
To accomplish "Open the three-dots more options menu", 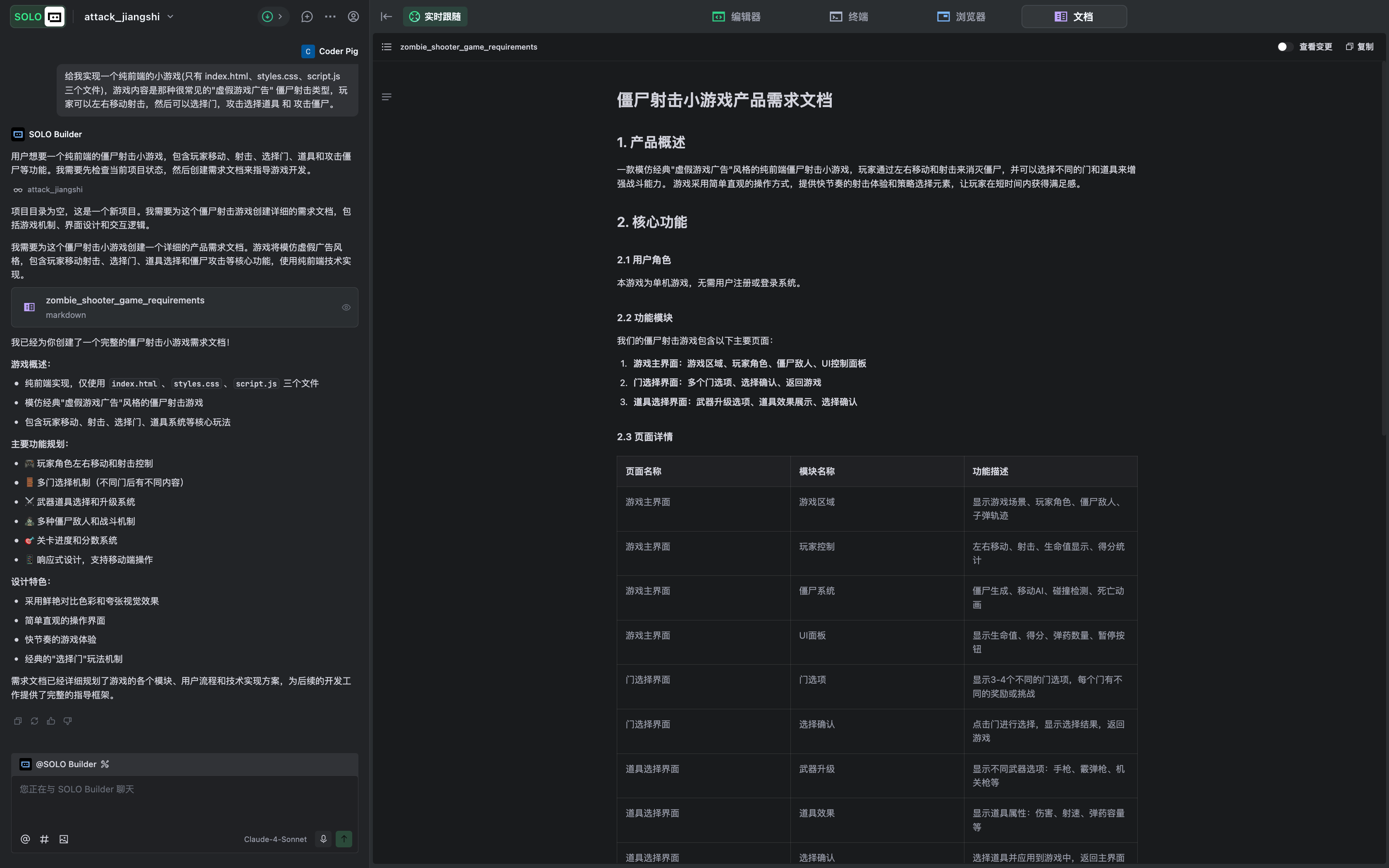I will click(330, 17).
